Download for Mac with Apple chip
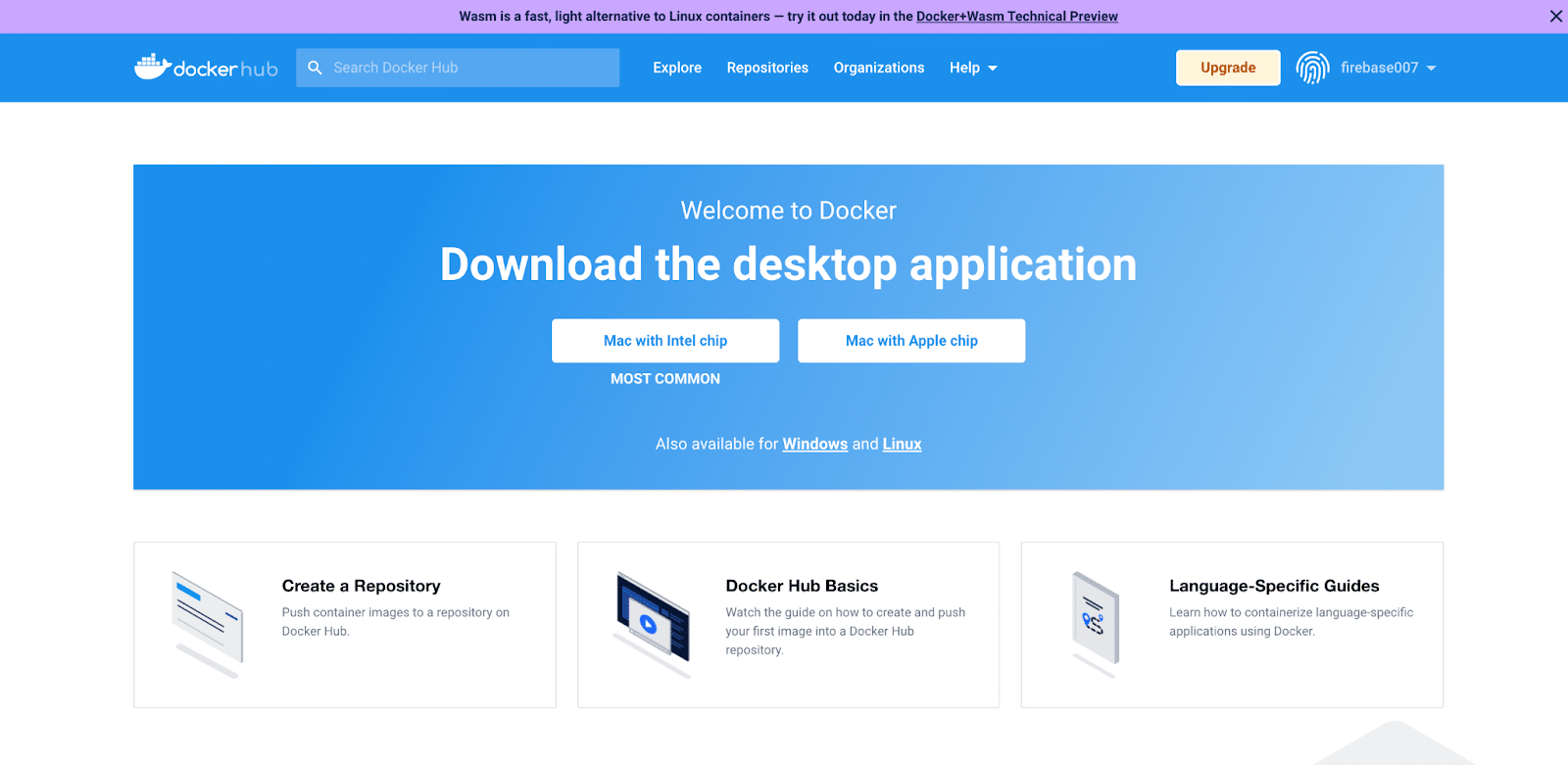Viewport: 1568px width, 765px height. coord(911,341)
